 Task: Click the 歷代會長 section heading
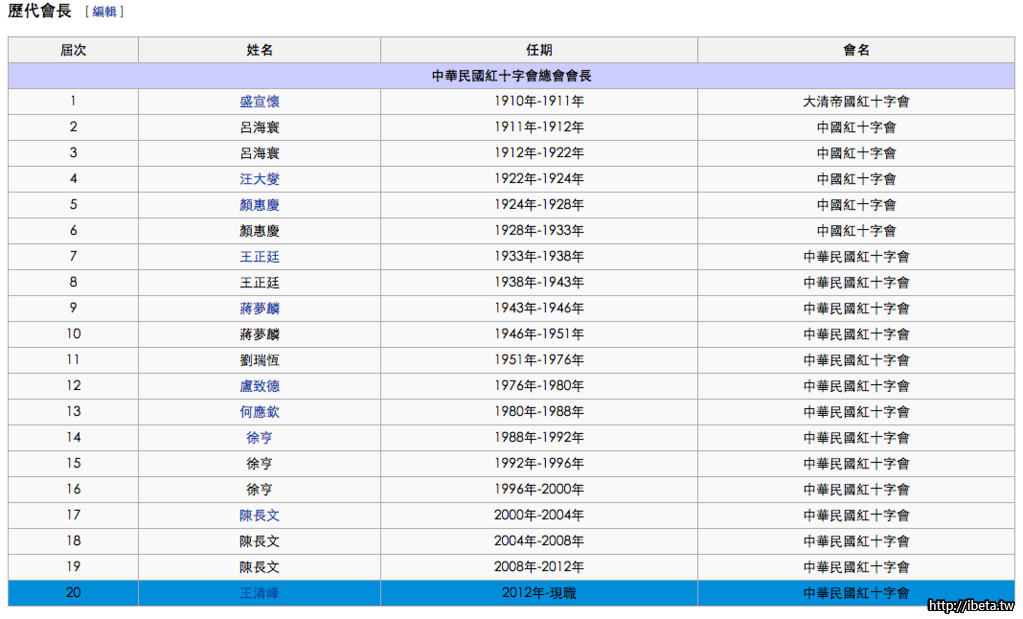[x=40, y=12]
